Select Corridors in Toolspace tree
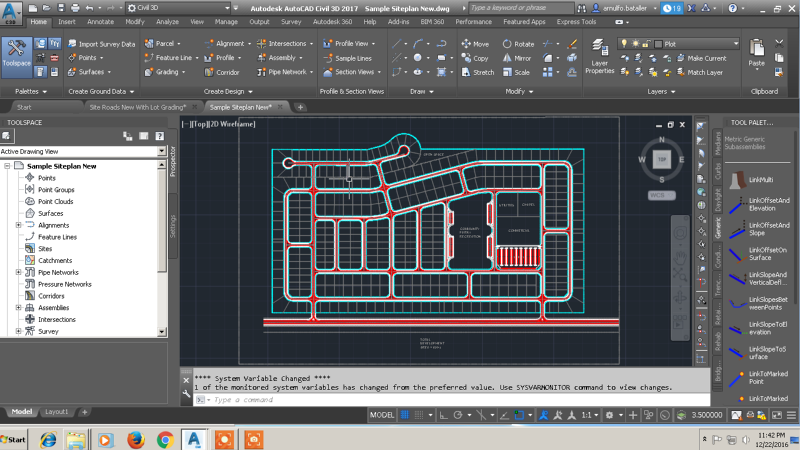The image size is (800, 450). pyautogui.click(x=51, y=296)
